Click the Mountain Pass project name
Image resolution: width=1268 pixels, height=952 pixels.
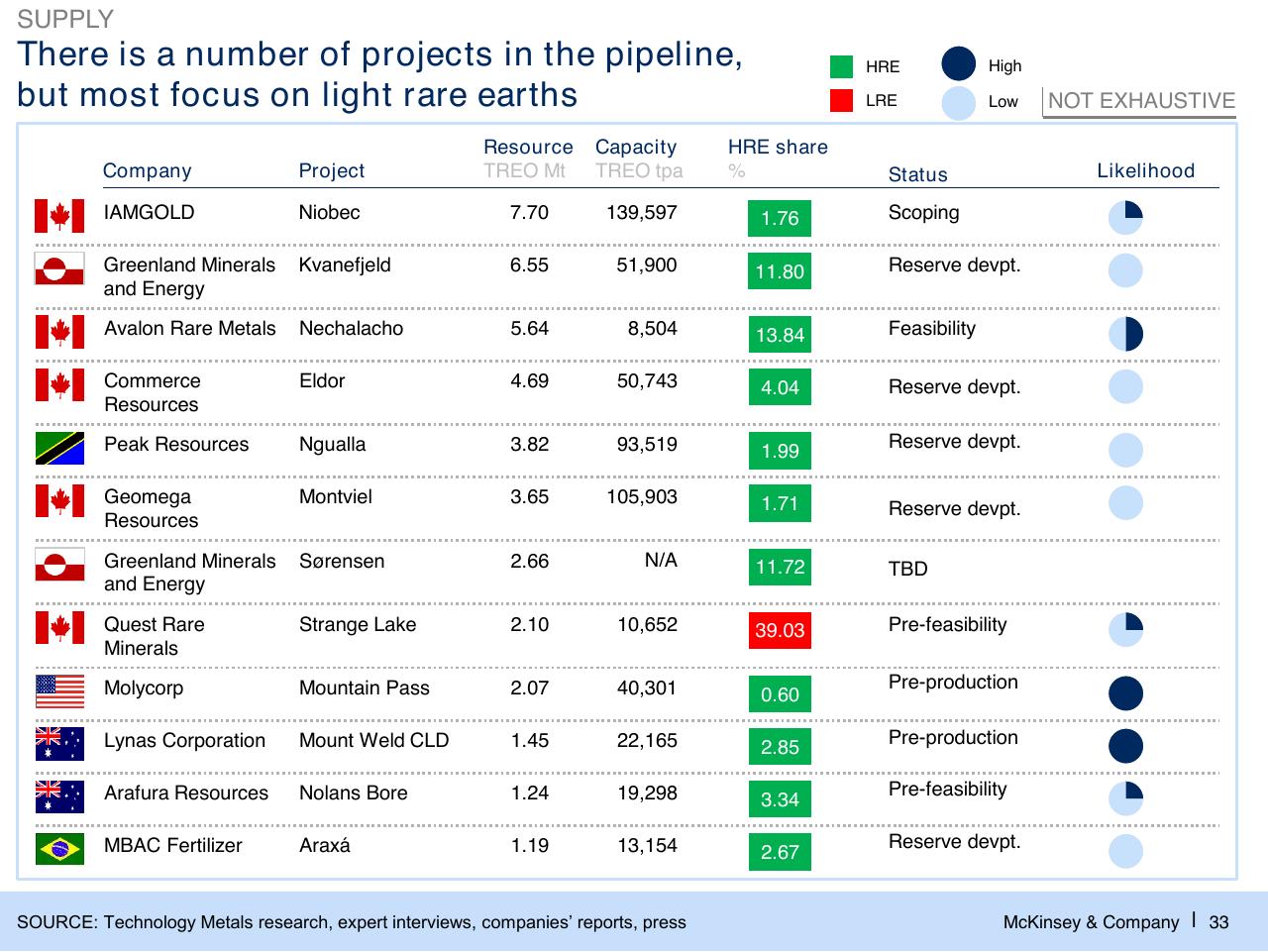coord(365,688)
